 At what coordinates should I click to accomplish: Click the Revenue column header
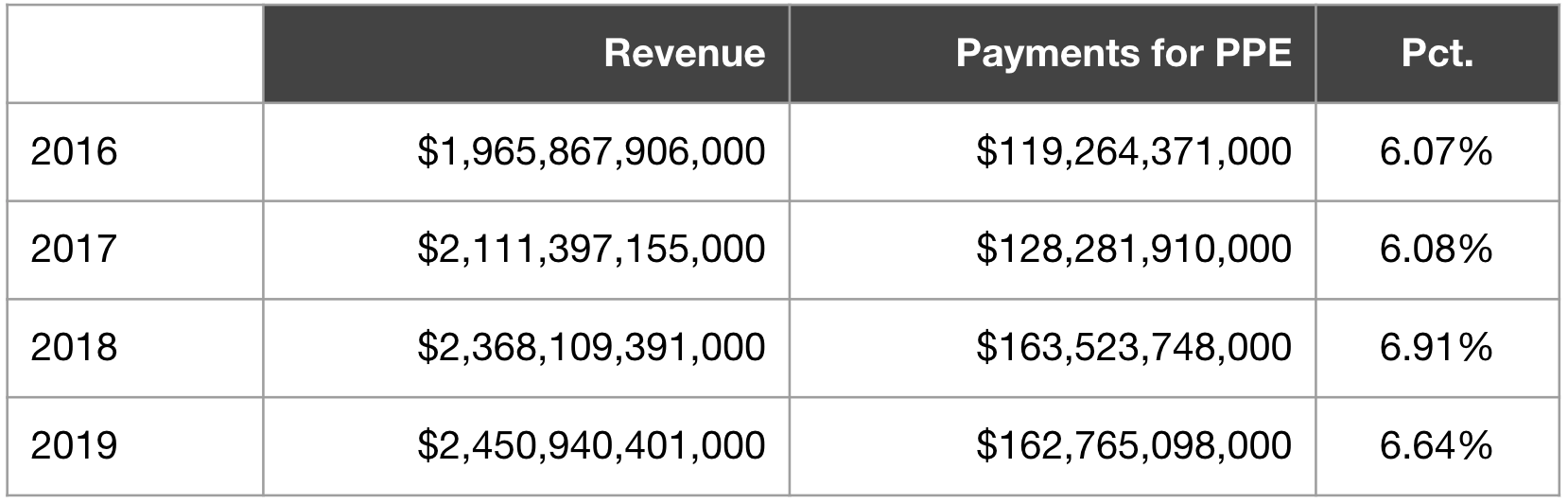point(683,53)
